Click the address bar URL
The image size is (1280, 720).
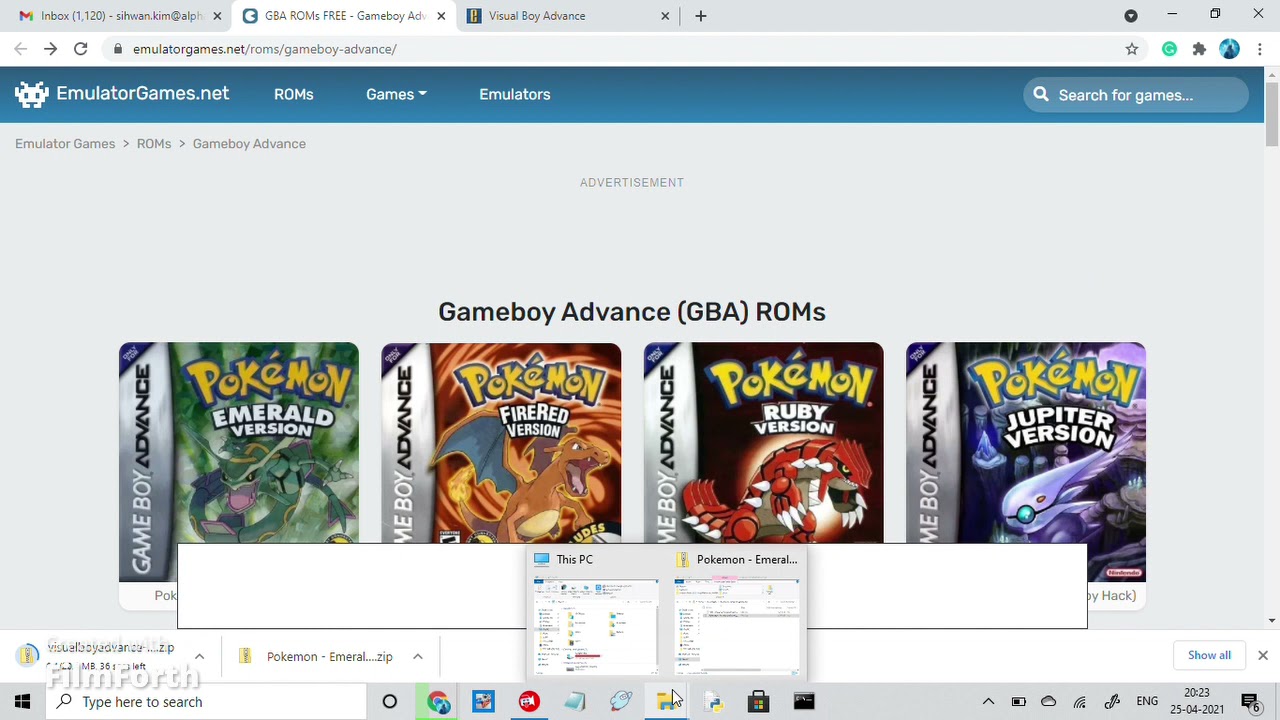(x=264, y=49)
